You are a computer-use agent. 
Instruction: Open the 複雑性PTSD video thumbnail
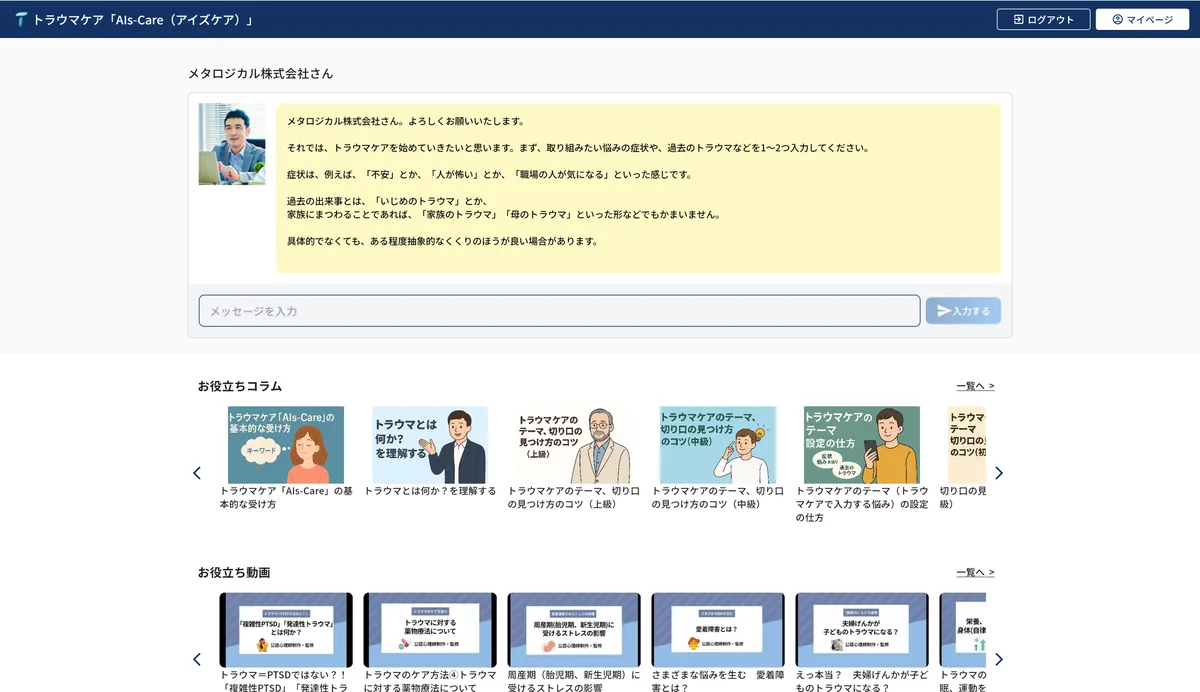pyautogui.click(x=286, y=630)
